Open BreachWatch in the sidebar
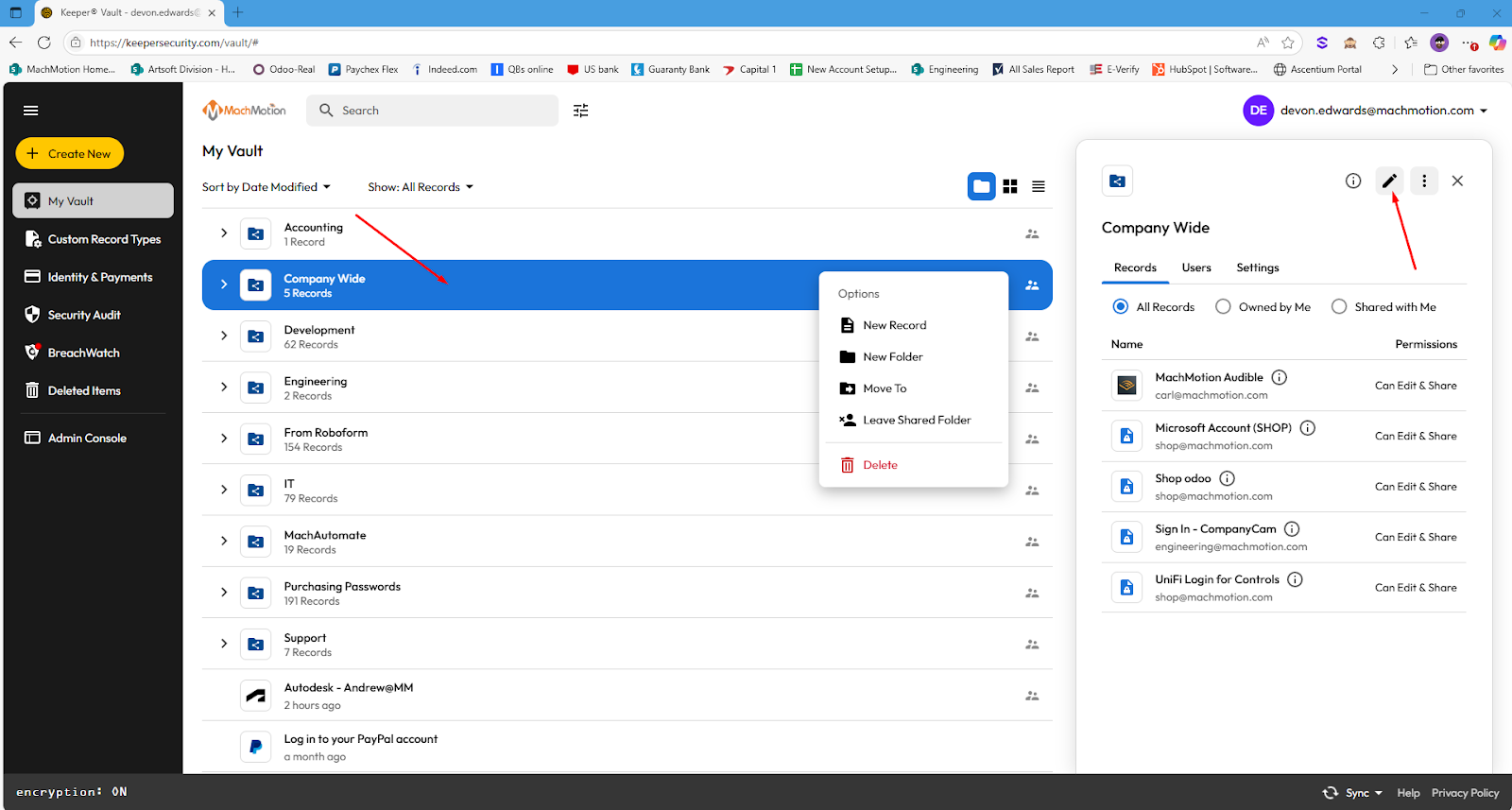 83,353
